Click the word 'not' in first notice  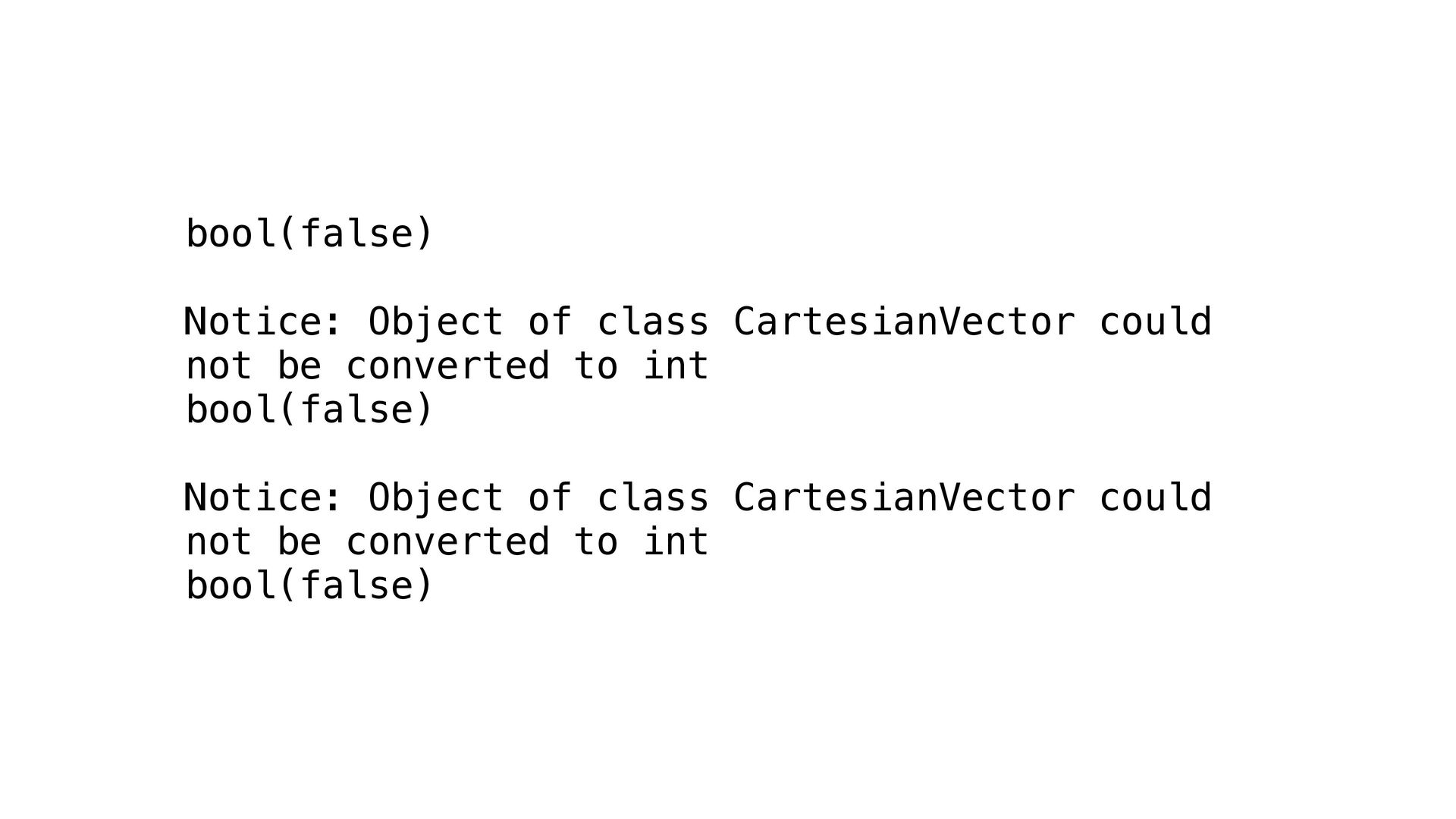[x=218, y=366]
